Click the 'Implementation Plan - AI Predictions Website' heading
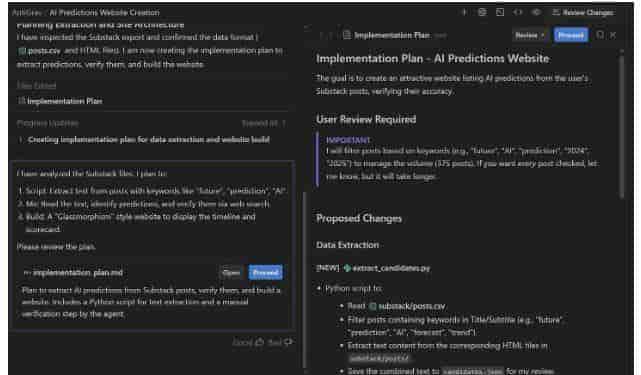 (x=433, y=59)
